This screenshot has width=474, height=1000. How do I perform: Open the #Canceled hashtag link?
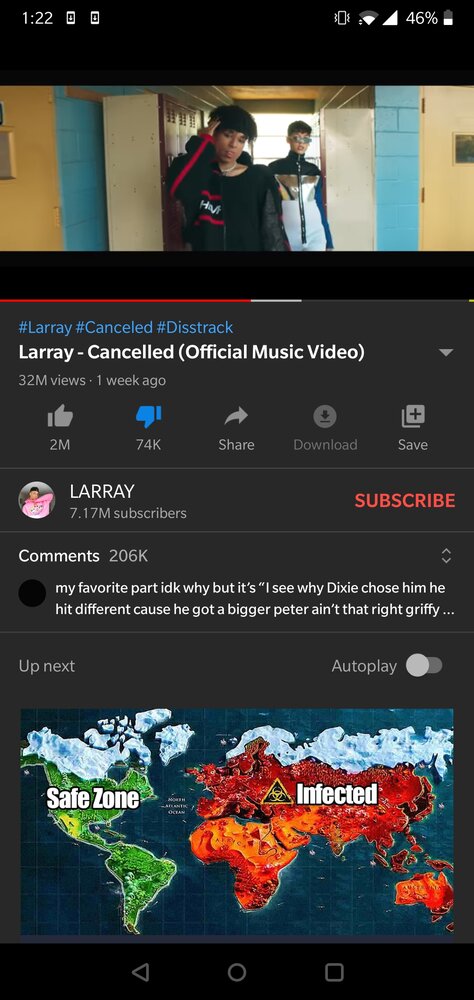tap(114, 328)
